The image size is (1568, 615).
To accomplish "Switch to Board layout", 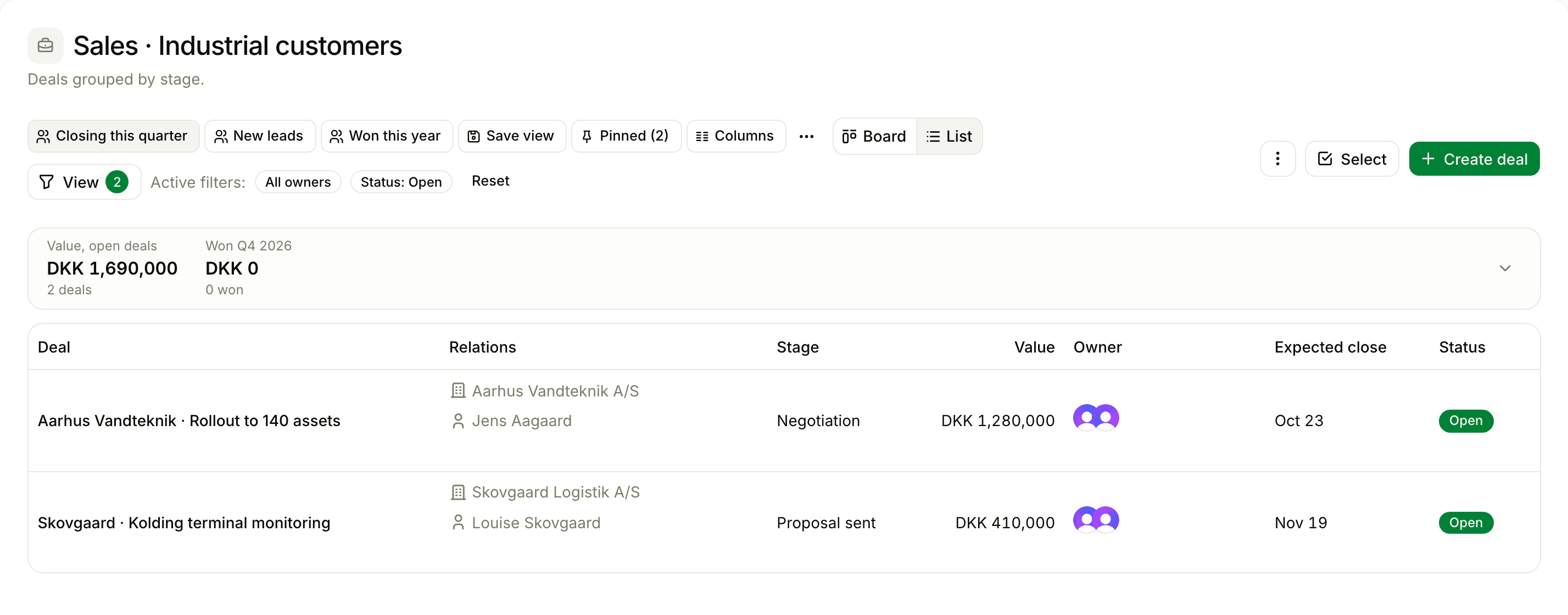I will pos(875,136).
